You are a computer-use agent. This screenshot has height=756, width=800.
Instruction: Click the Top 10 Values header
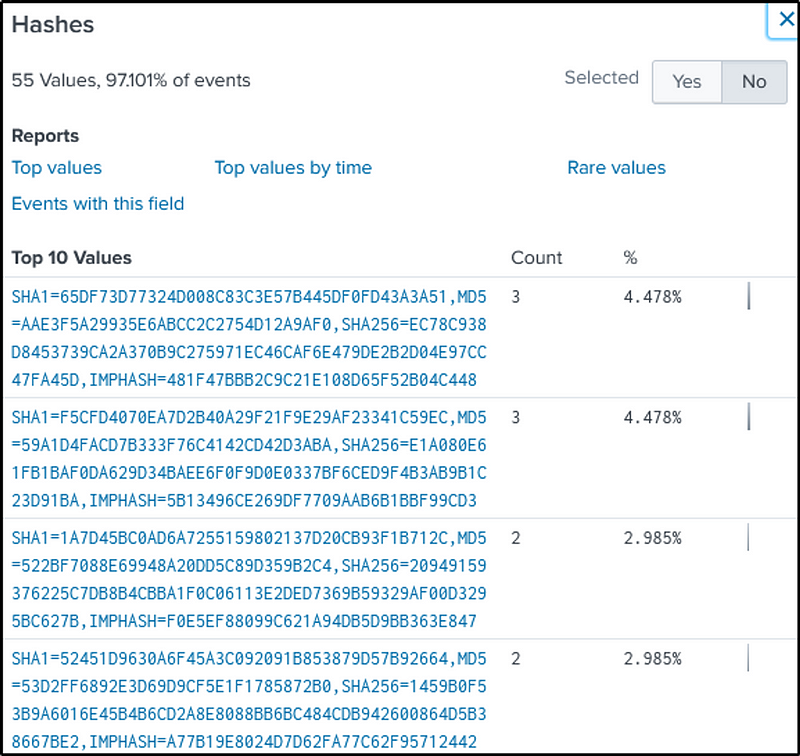tap(72, 258)
